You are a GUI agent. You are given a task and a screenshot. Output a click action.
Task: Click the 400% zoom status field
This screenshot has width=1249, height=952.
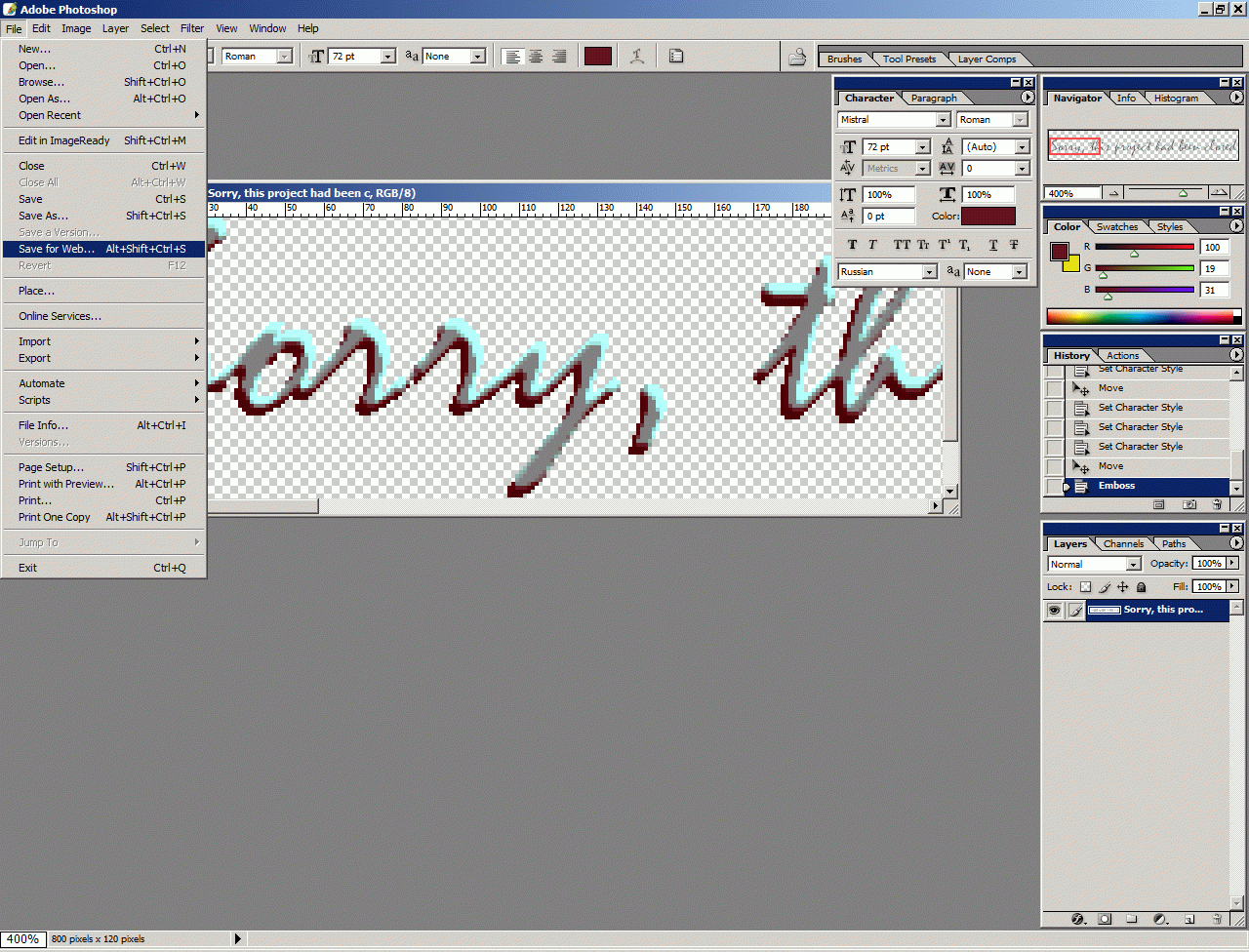(x=22, y=939)
